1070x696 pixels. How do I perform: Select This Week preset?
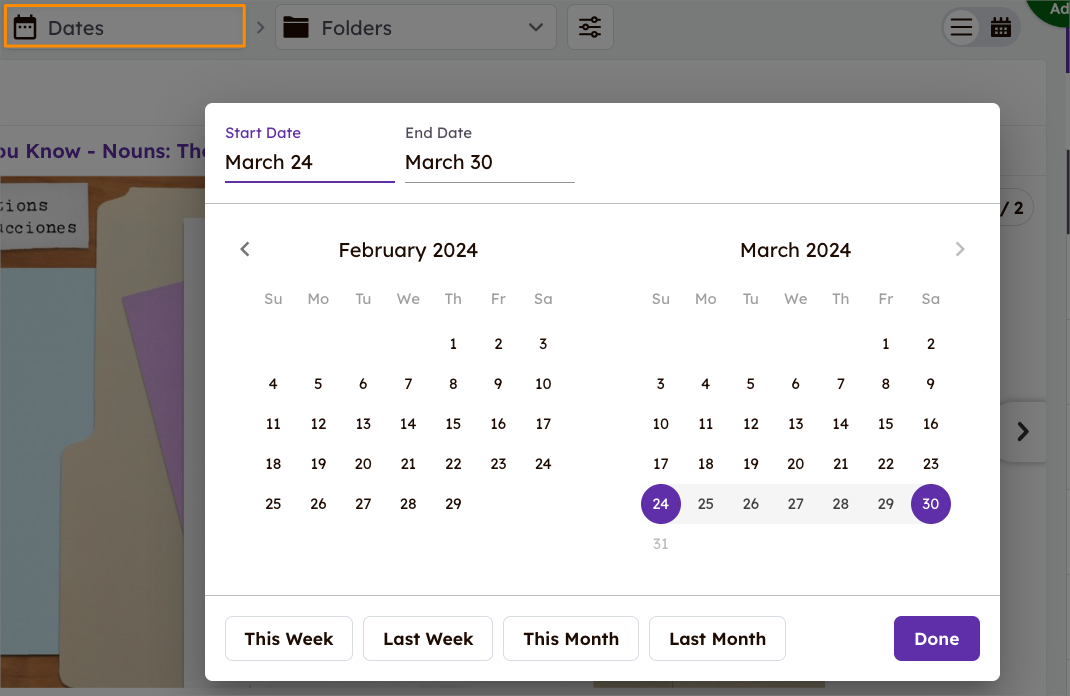click(x=289, y=639)
